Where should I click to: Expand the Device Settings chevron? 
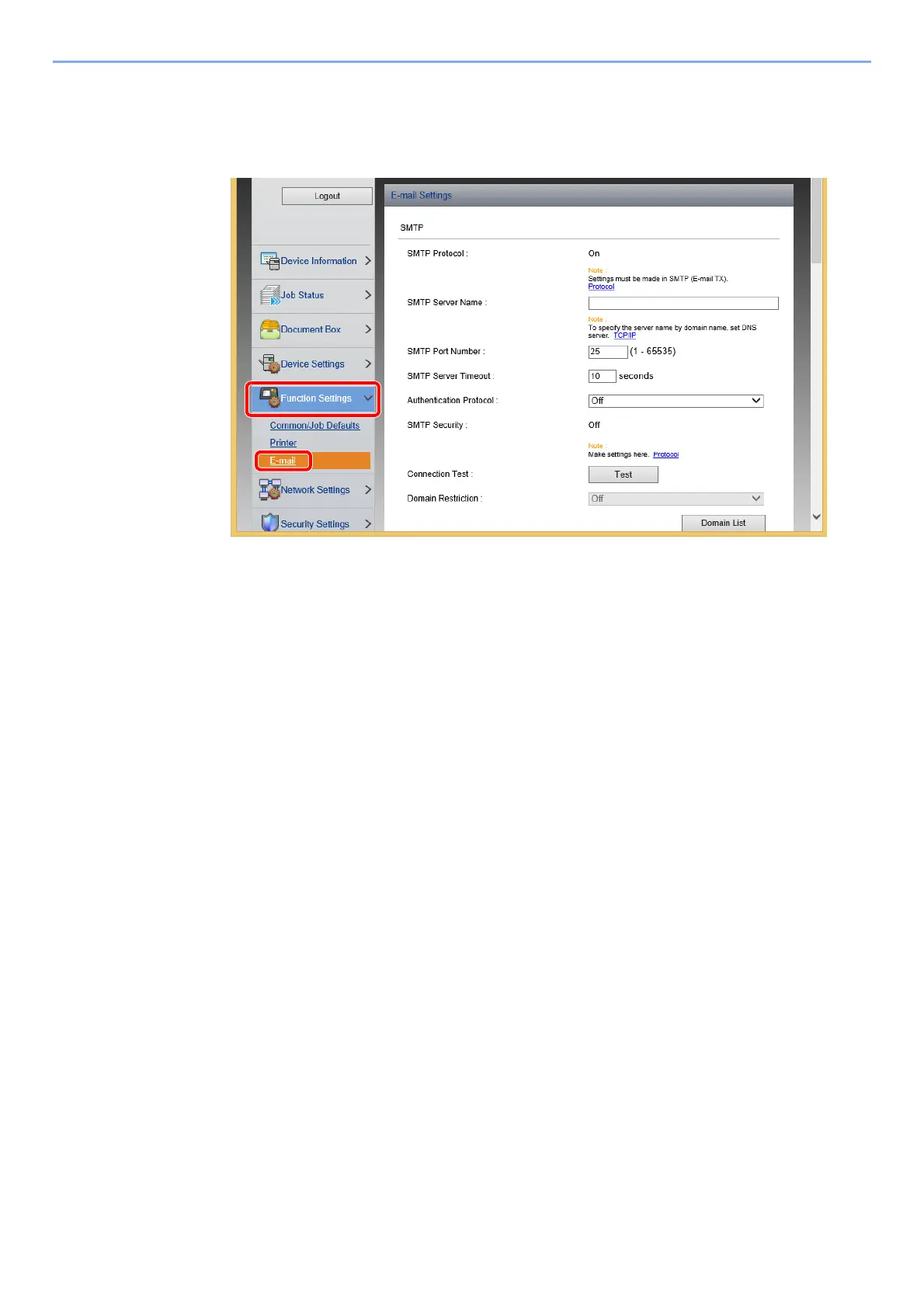368,364
